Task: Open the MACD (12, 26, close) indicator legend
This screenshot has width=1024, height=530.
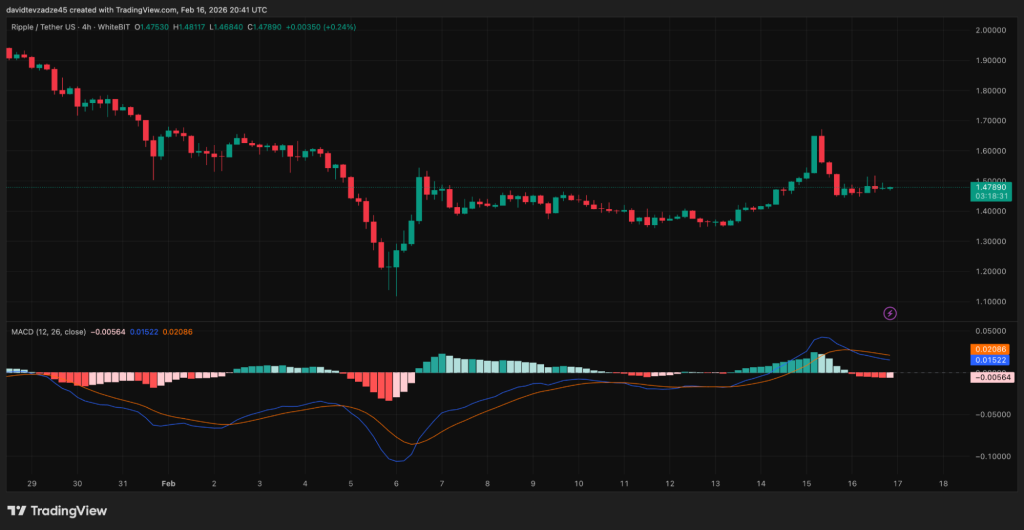Action: (46, 331)
